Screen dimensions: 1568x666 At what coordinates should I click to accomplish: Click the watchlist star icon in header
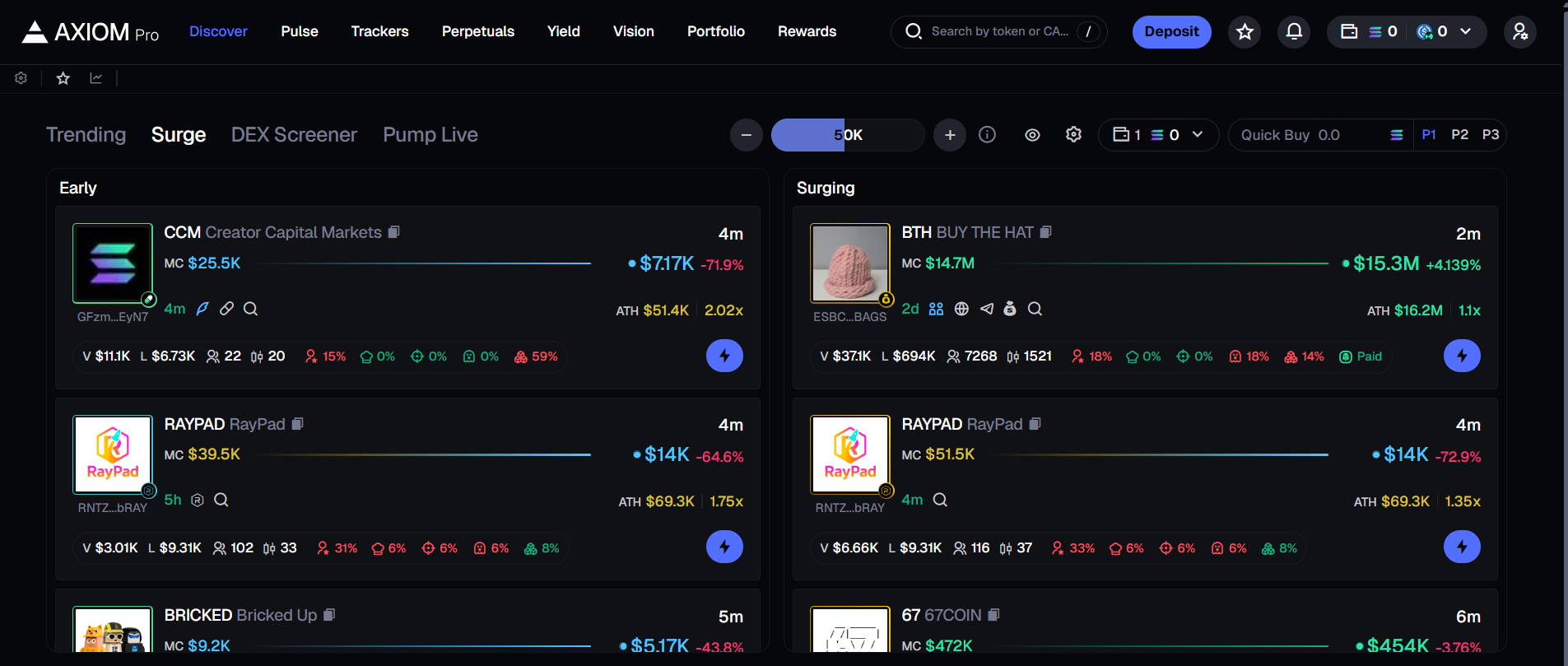[1245, 32]
